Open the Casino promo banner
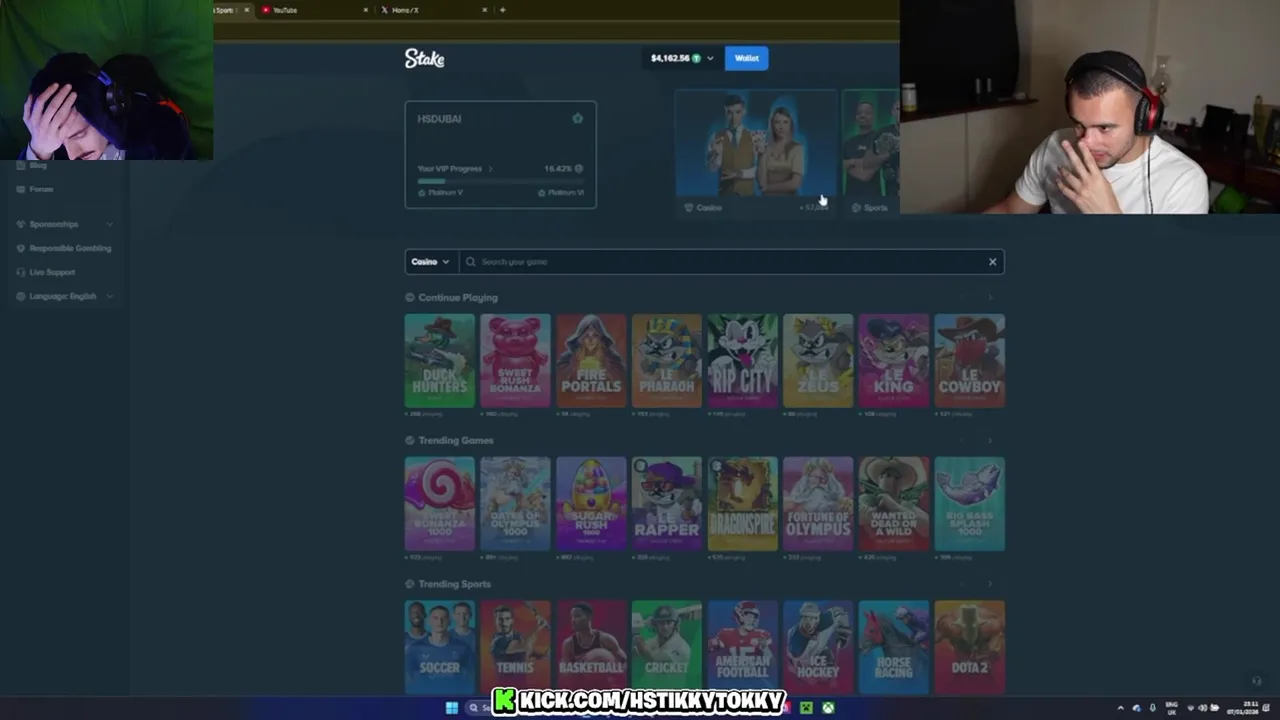The height and width of the screenshot is (720, 1280). click(755, 152)
